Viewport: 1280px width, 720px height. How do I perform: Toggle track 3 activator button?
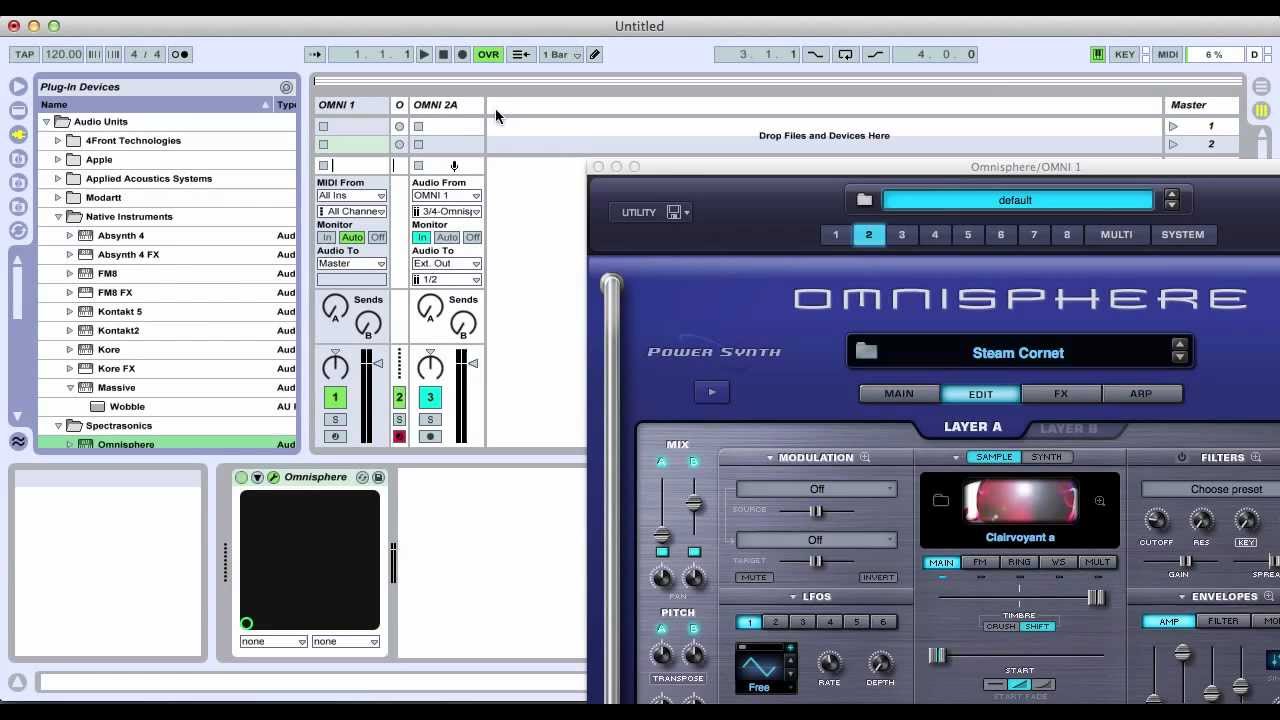(430, 397)
